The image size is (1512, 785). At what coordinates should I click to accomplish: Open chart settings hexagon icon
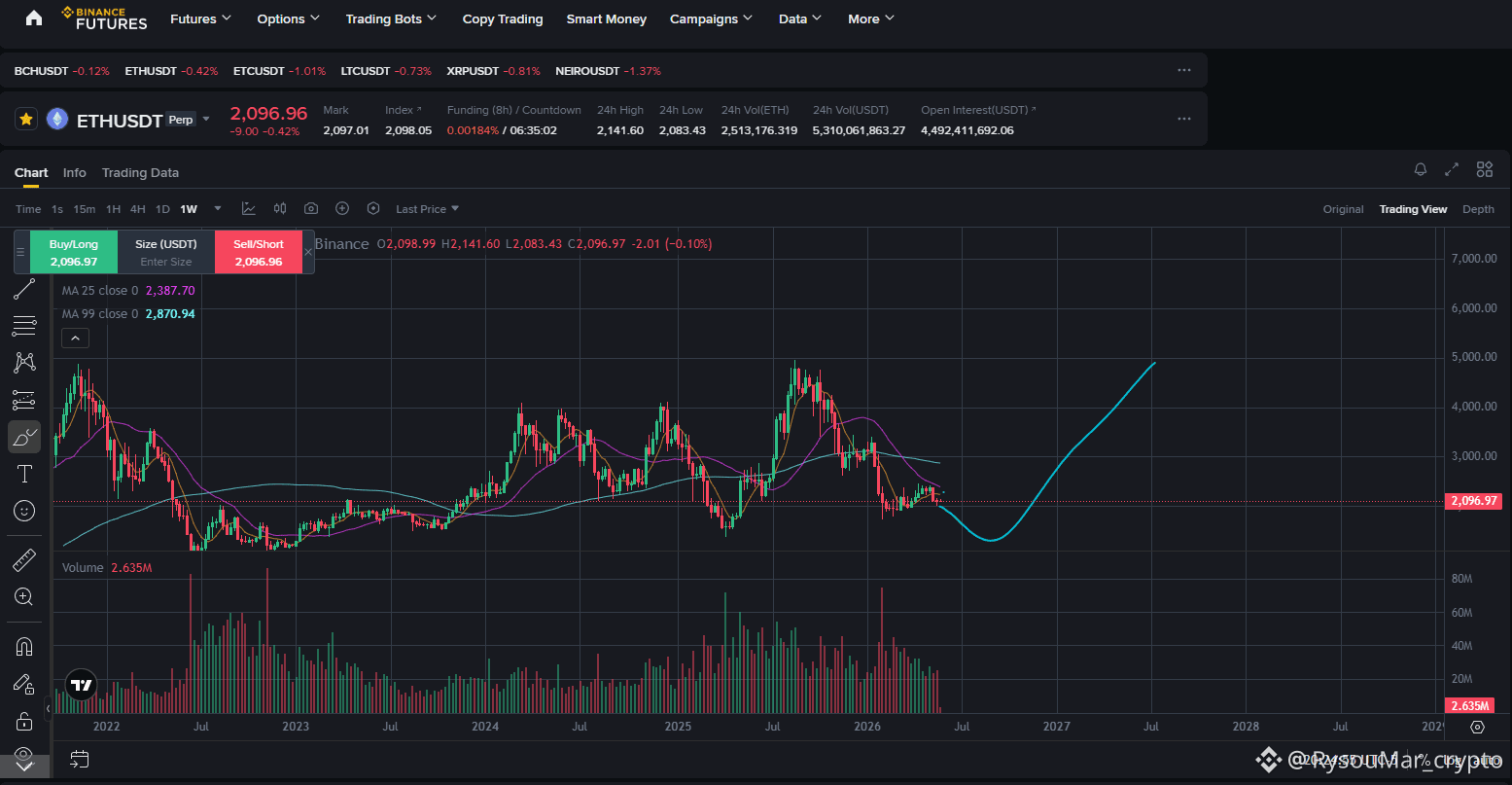tap(373, 208)
